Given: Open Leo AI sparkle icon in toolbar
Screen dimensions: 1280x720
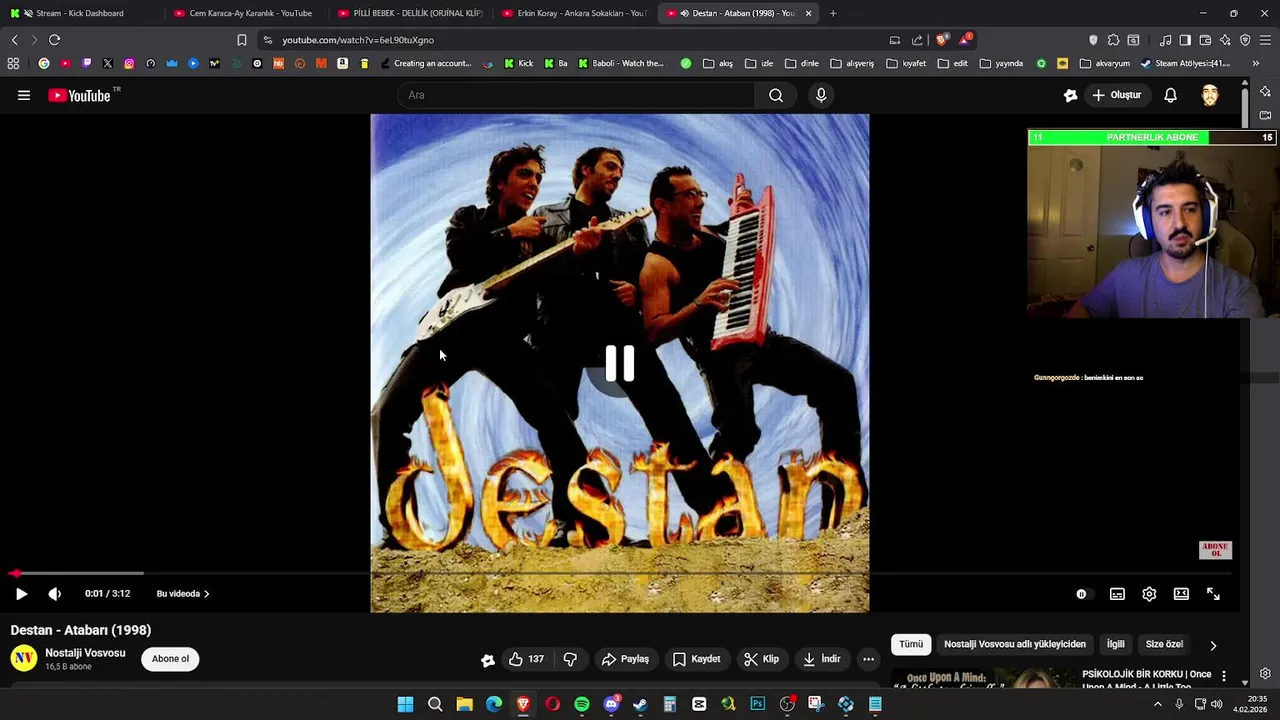Looking at the screenshot, I should (x=1225, y=40).
